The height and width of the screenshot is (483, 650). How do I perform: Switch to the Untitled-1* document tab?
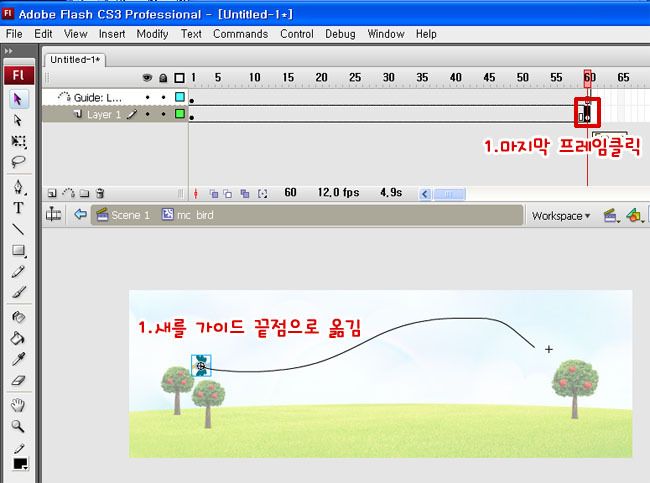click(75, 60)
